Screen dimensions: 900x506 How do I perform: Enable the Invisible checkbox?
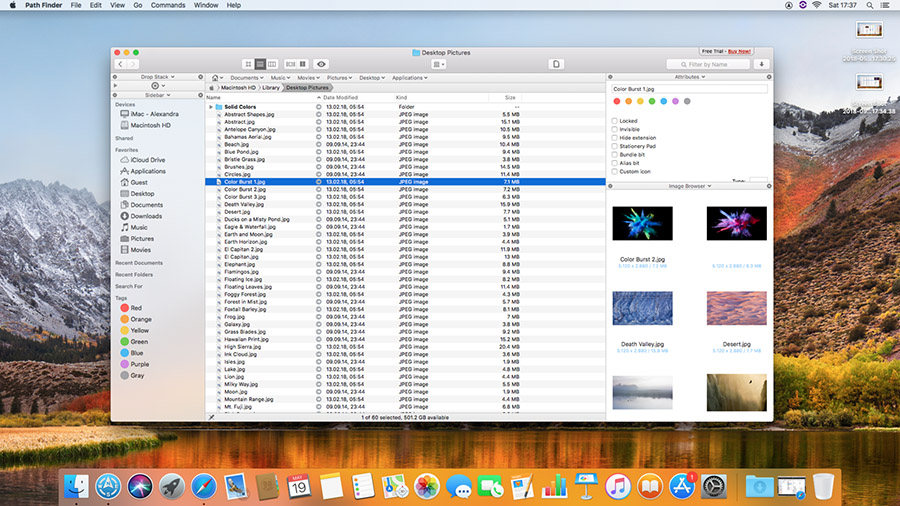click(615, 129)
